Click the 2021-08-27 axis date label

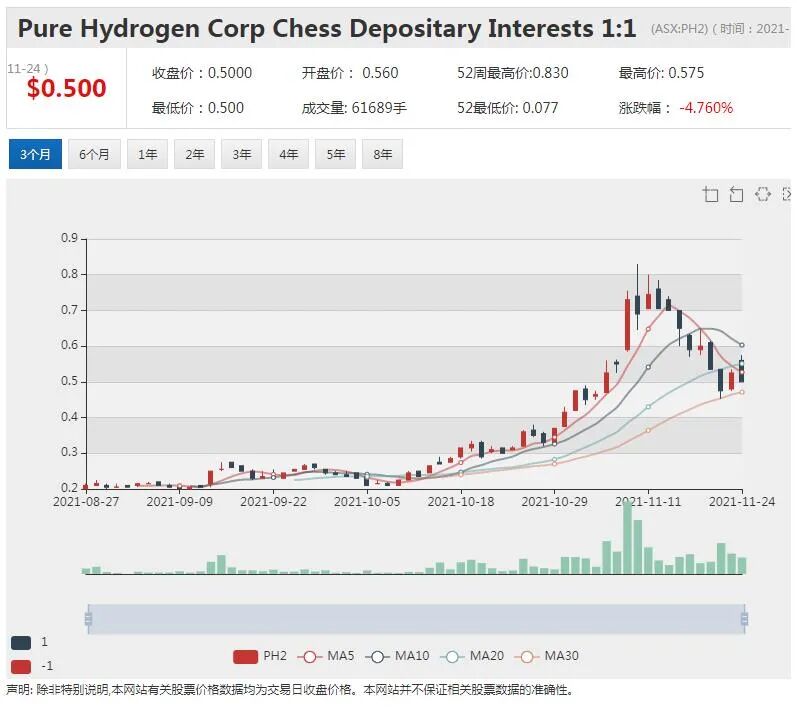click(86, 502)
